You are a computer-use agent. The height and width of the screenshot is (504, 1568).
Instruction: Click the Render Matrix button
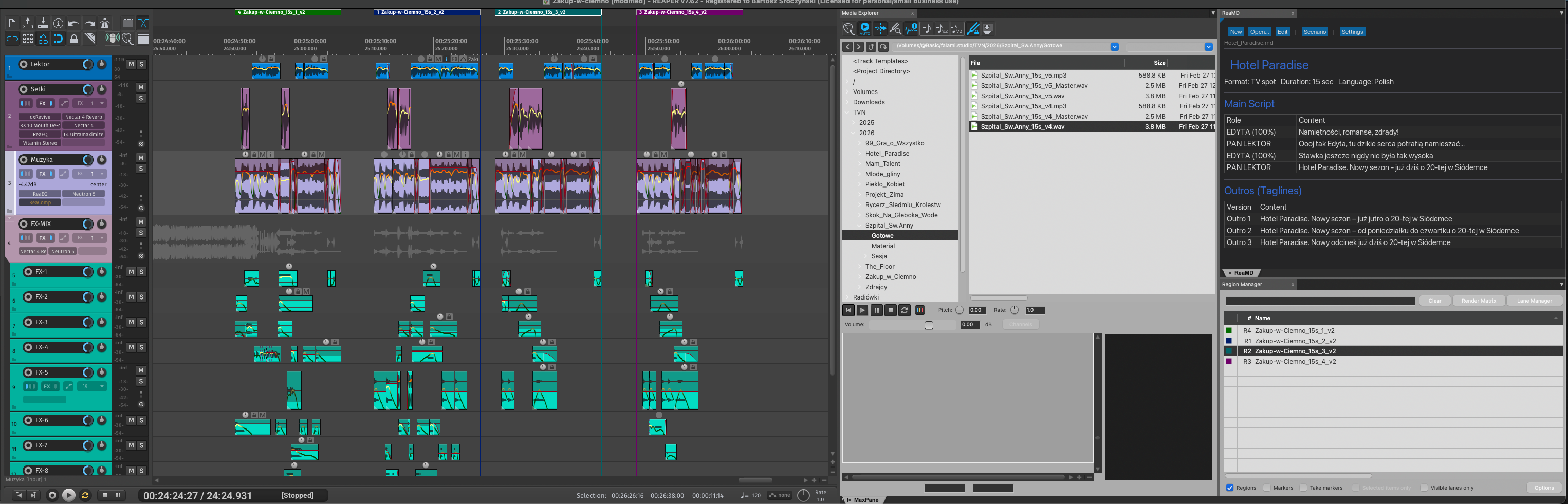coord(1479,301)
